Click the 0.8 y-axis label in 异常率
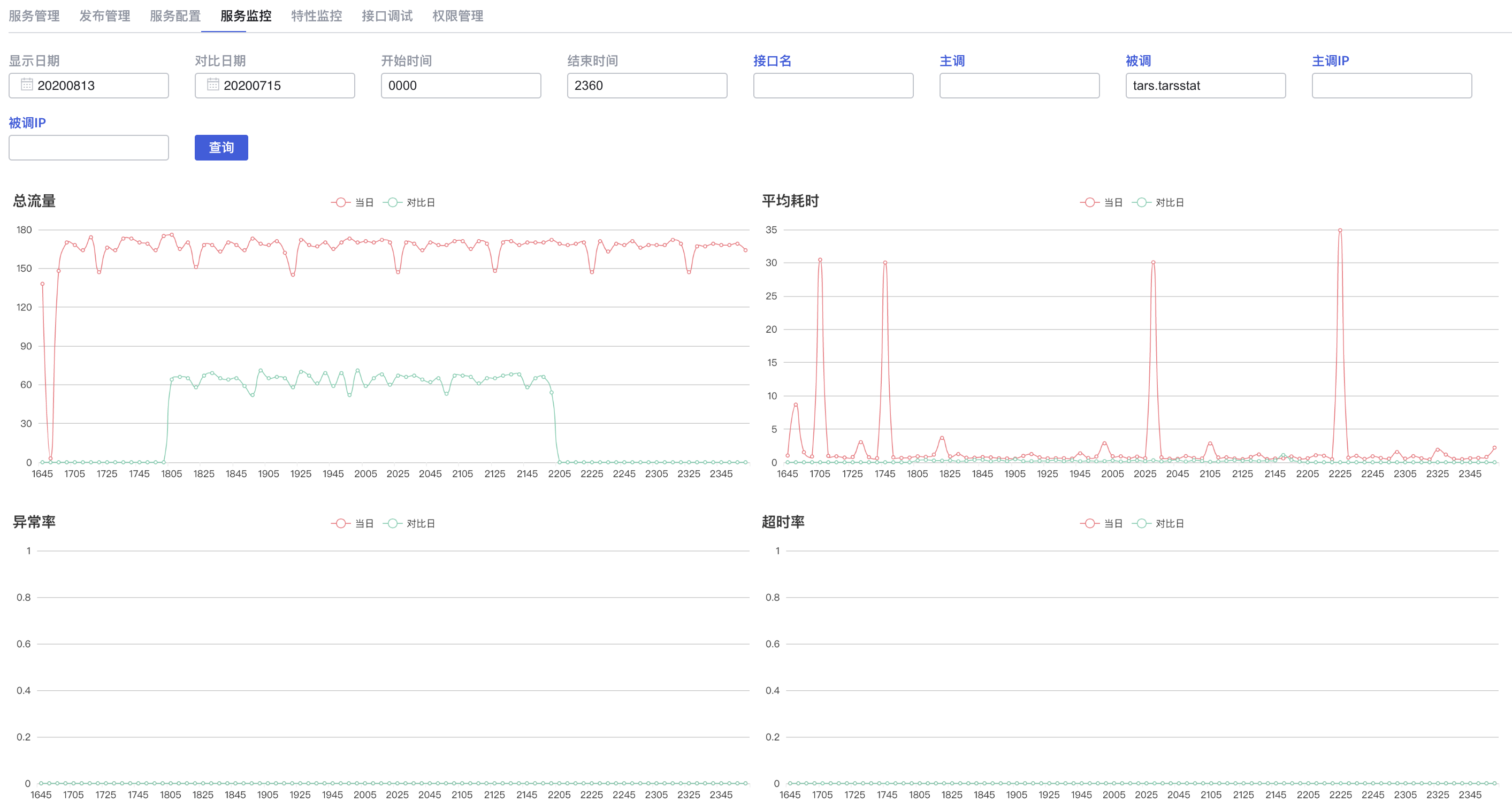 click(x=24, y=598)
